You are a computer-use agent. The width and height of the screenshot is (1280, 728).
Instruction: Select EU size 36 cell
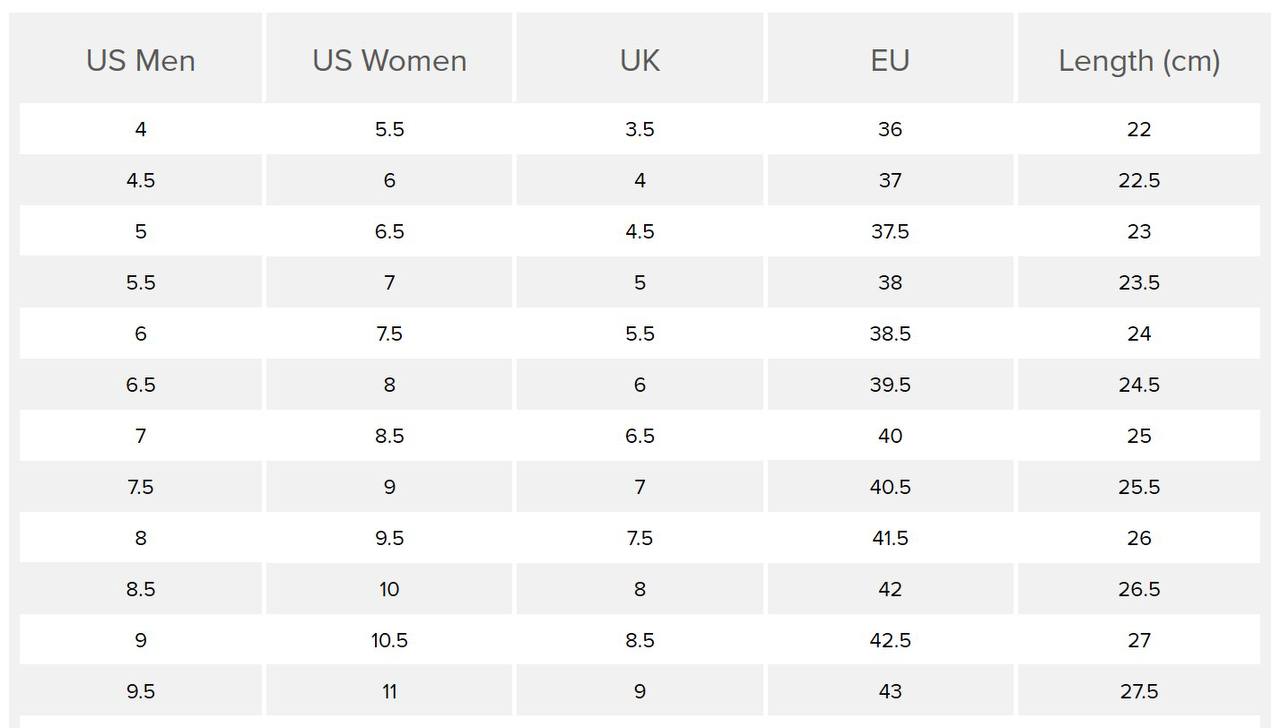coord(890,129)
